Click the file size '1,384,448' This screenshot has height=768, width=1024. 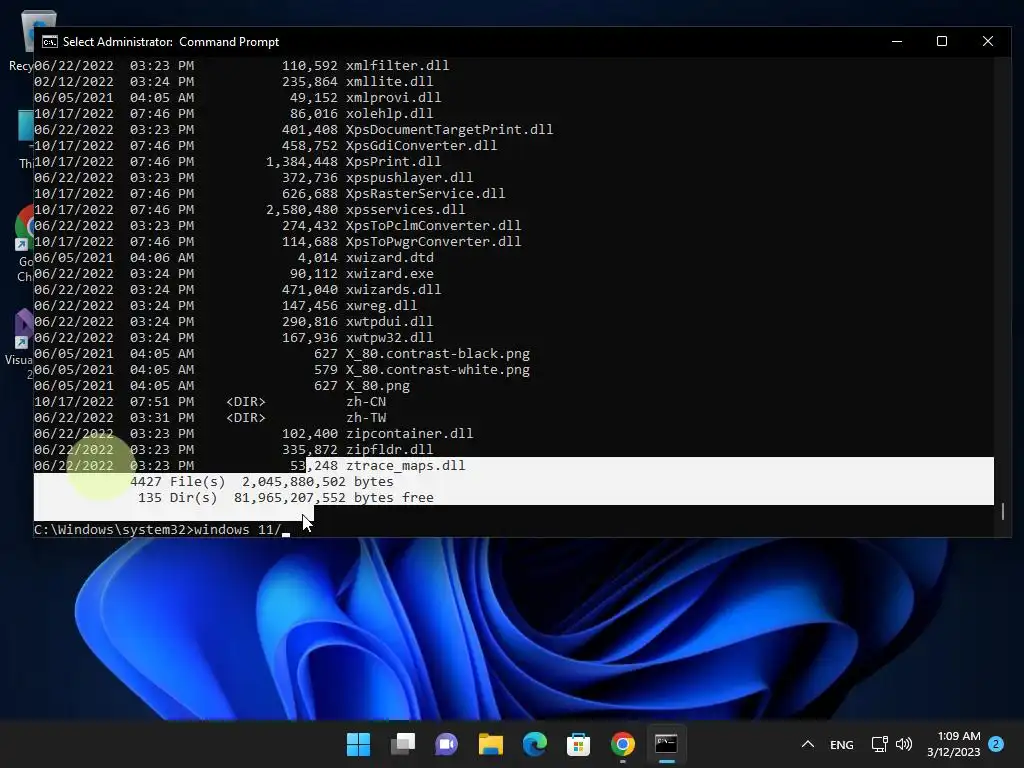302,161
